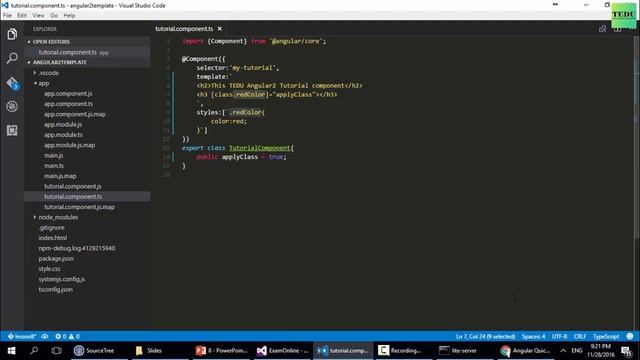Close the tutorial.component.ts editor tab
640x360 pixels.
pyautogui.click(x=220, y=29)
